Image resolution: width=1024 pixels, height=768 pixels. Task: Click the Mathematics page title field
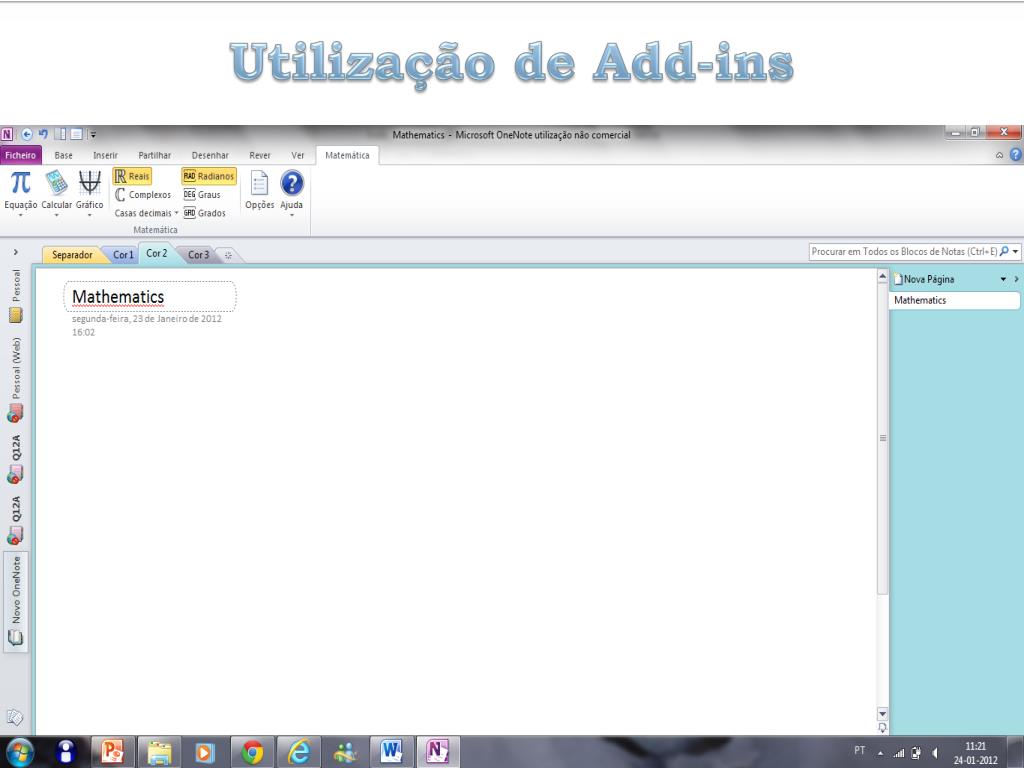tap(150, 297)
